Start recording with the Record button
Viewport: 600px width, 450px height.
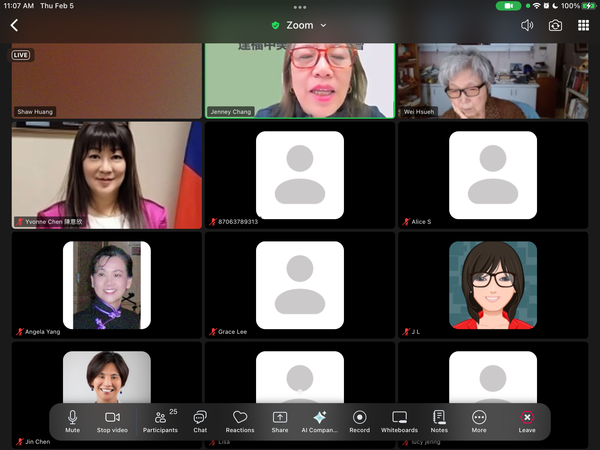(359, 419)
